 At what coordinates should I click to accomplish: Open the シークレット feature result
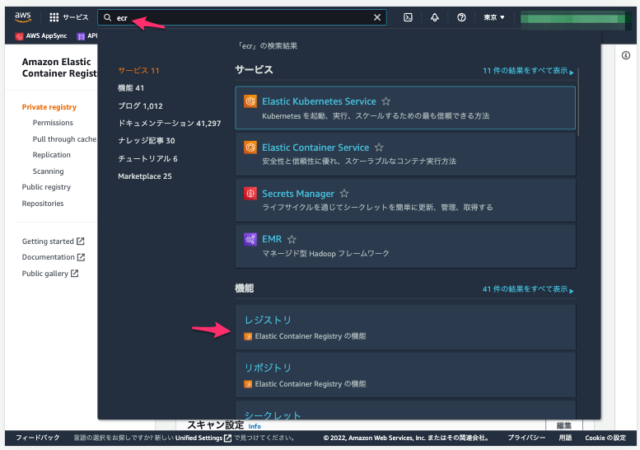[x=405, y=410]
